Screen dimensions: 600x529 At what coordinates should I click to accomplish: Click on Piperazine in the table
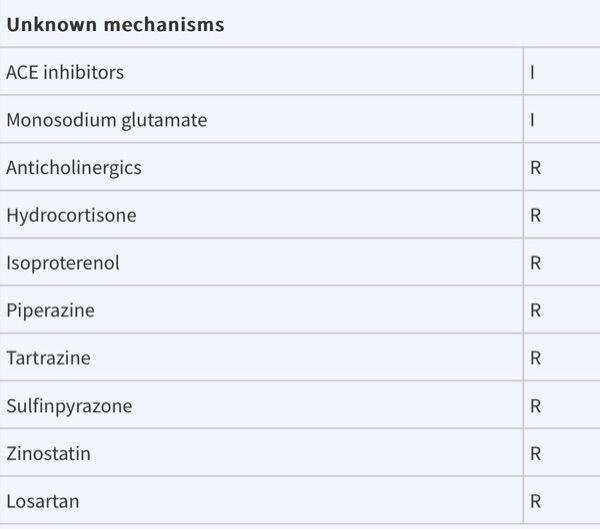(50, 310)
